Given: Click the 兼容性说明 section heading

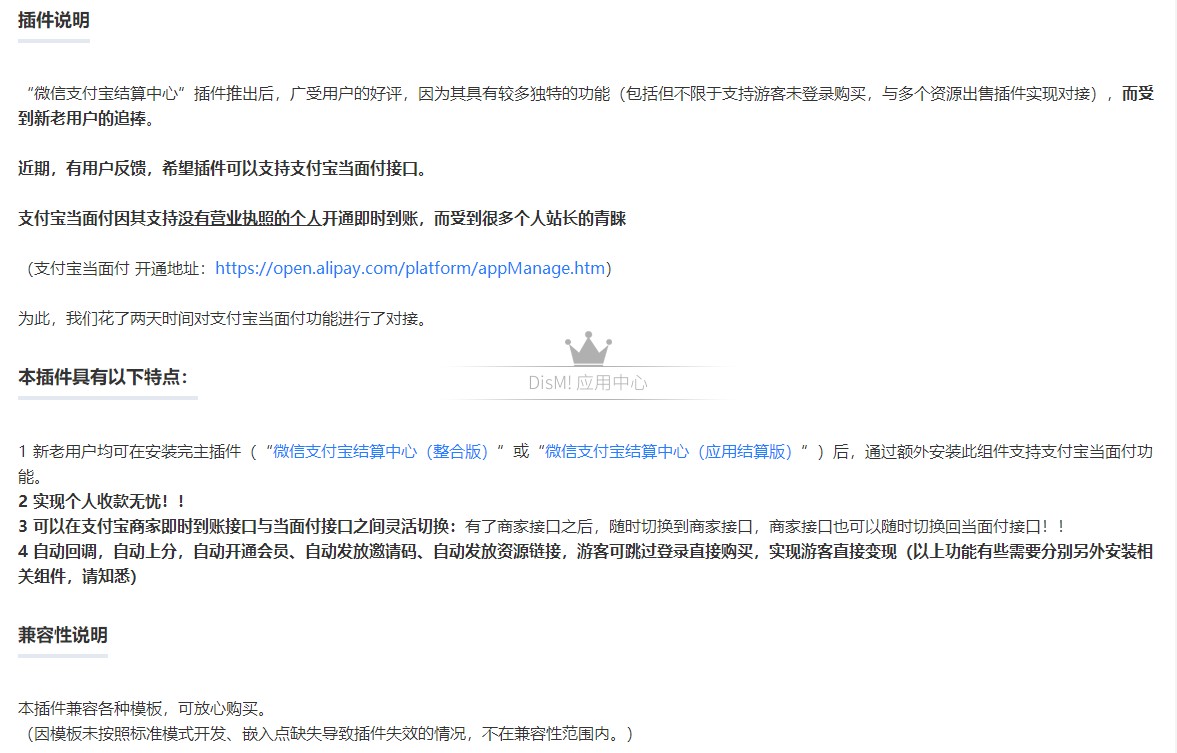Looking at the screenshot, I should coord(62,635).
